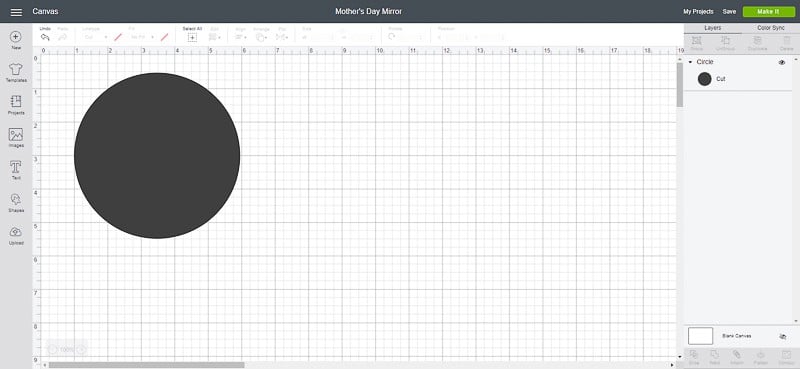Open the hamburger menu
This screenshot has width=800, height=369.
point(16,12)
